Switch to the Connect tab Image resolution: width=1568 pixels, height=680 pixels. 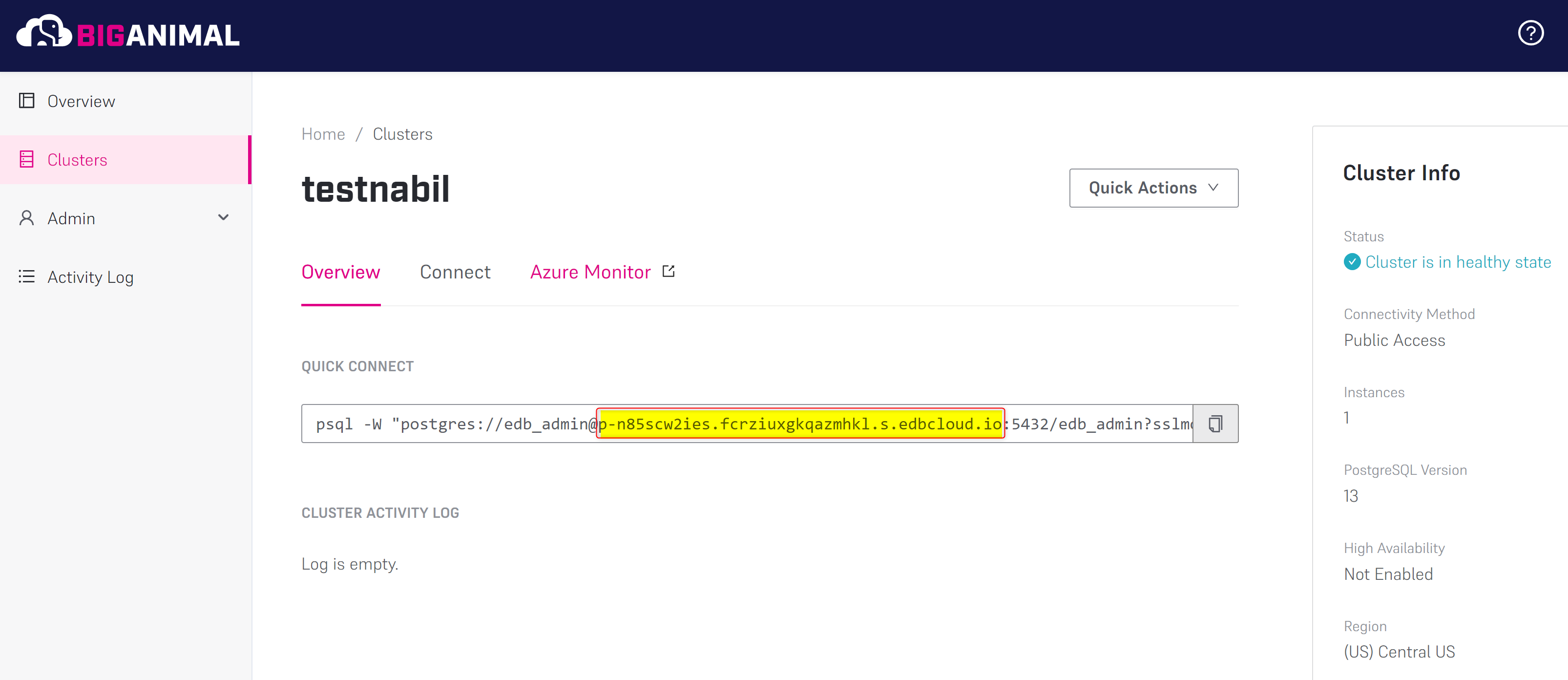[x=455, y=272]
